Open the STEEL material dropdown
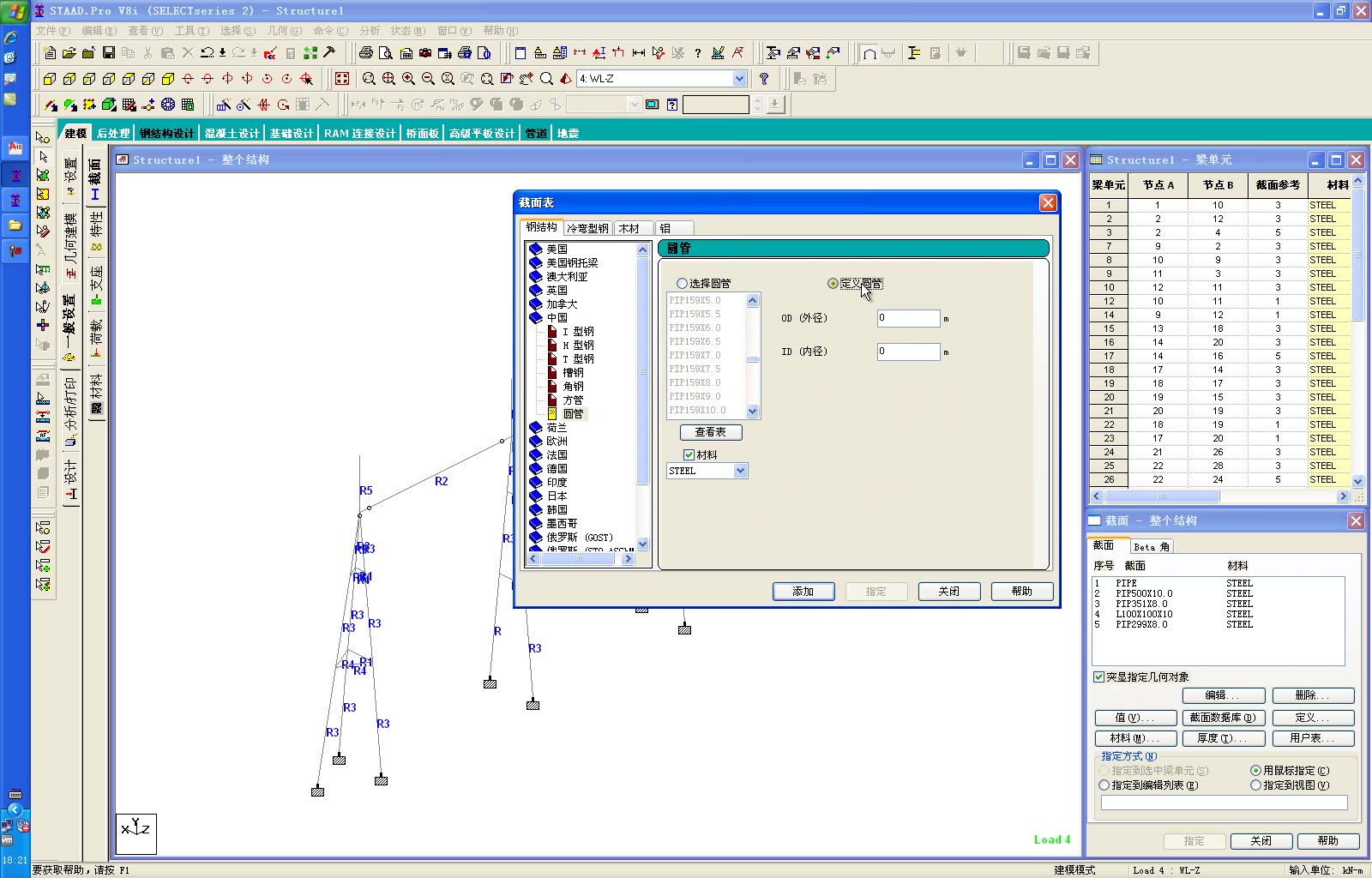Image resolution: width=1372 pixels, height=878 pixels. pos(741,471)
